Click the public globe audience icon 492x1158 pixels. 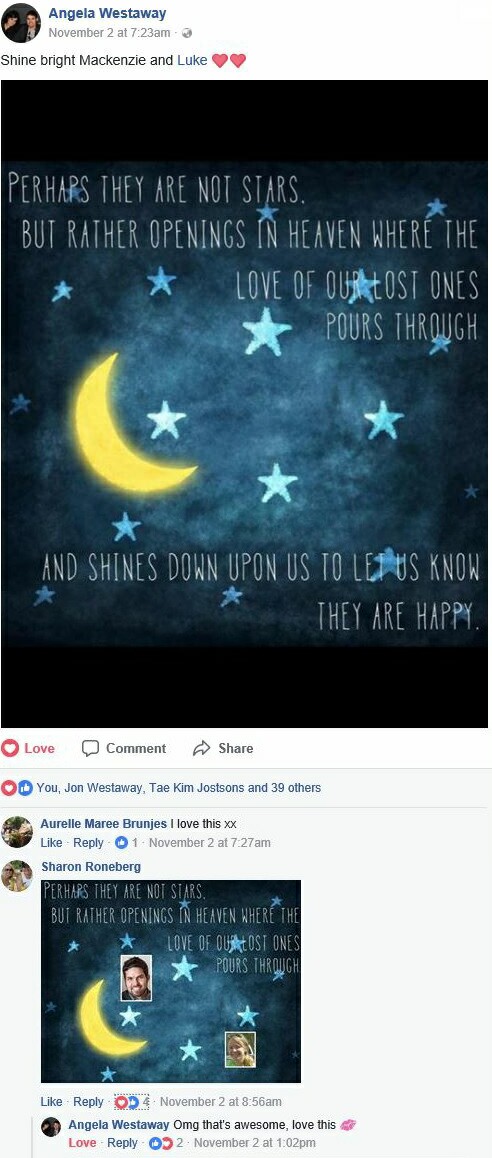coord(187,32)
